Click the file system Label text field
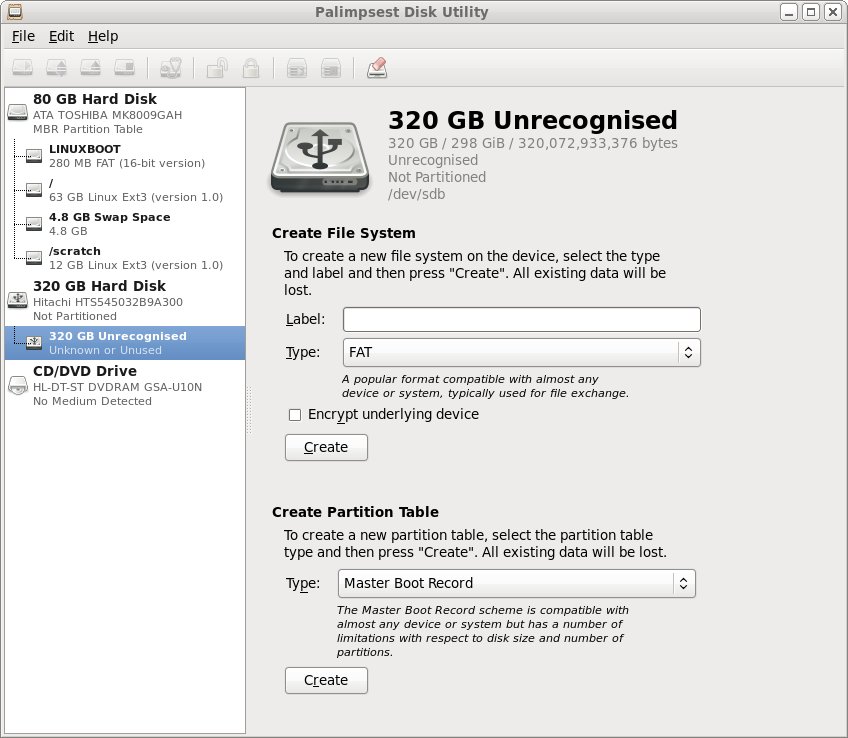Viewport: 848px width, 738px height. coord(521,319)
